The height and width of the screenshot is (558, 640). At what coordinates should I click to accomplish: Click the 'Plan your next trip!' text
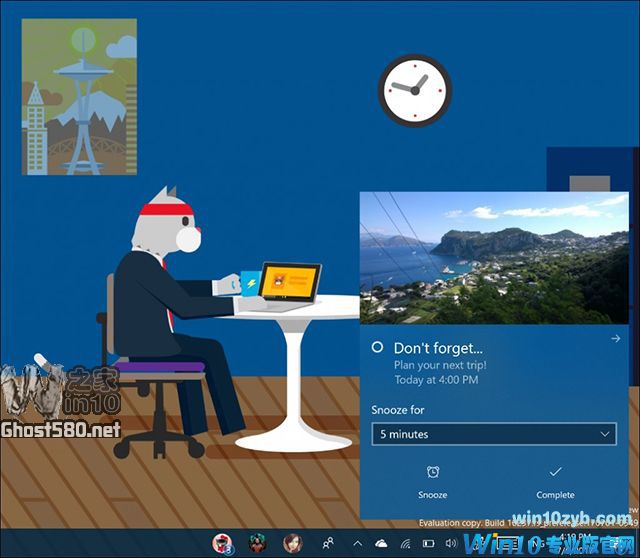(440, 365)
